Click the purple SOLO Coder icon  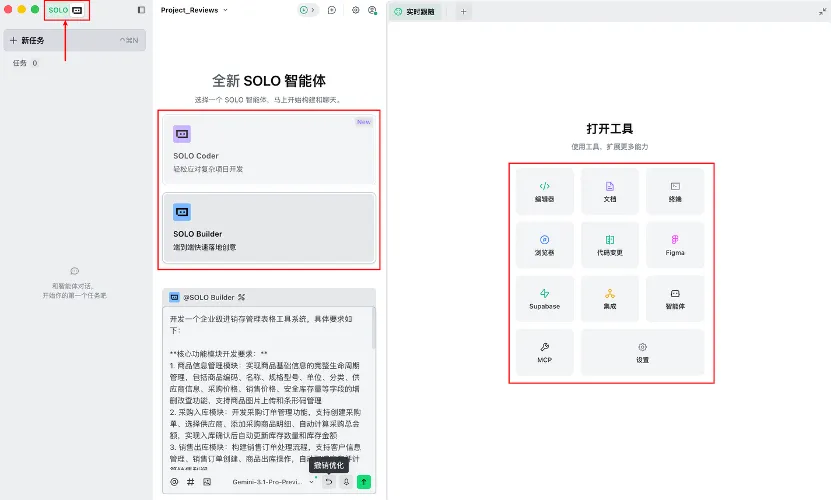click(182, 134)
